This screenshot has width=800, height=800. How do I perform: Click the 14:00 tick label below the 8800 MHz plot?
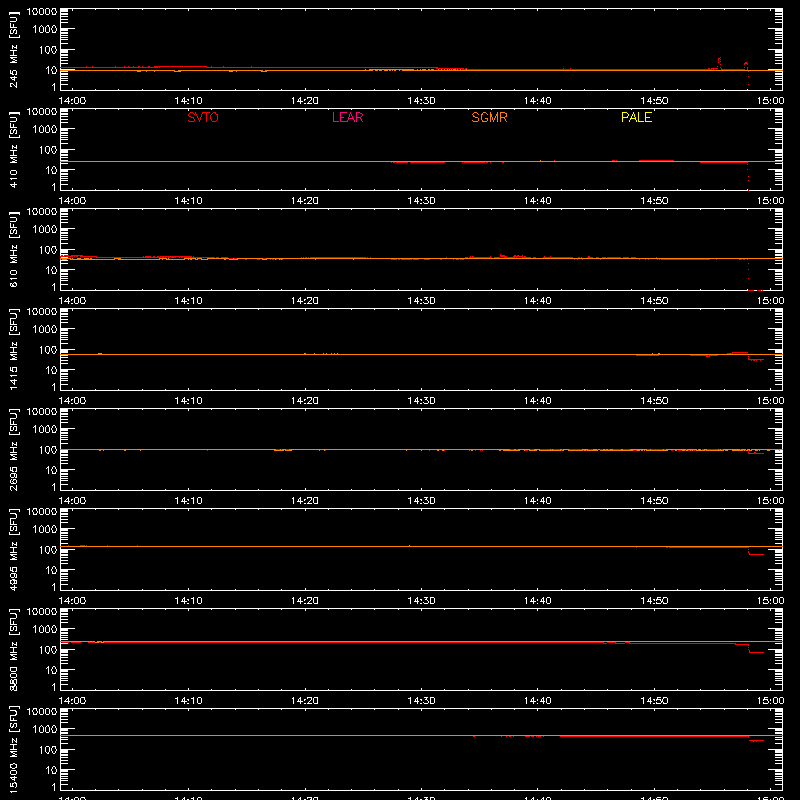pyautogui.click(x=72, y=701)
